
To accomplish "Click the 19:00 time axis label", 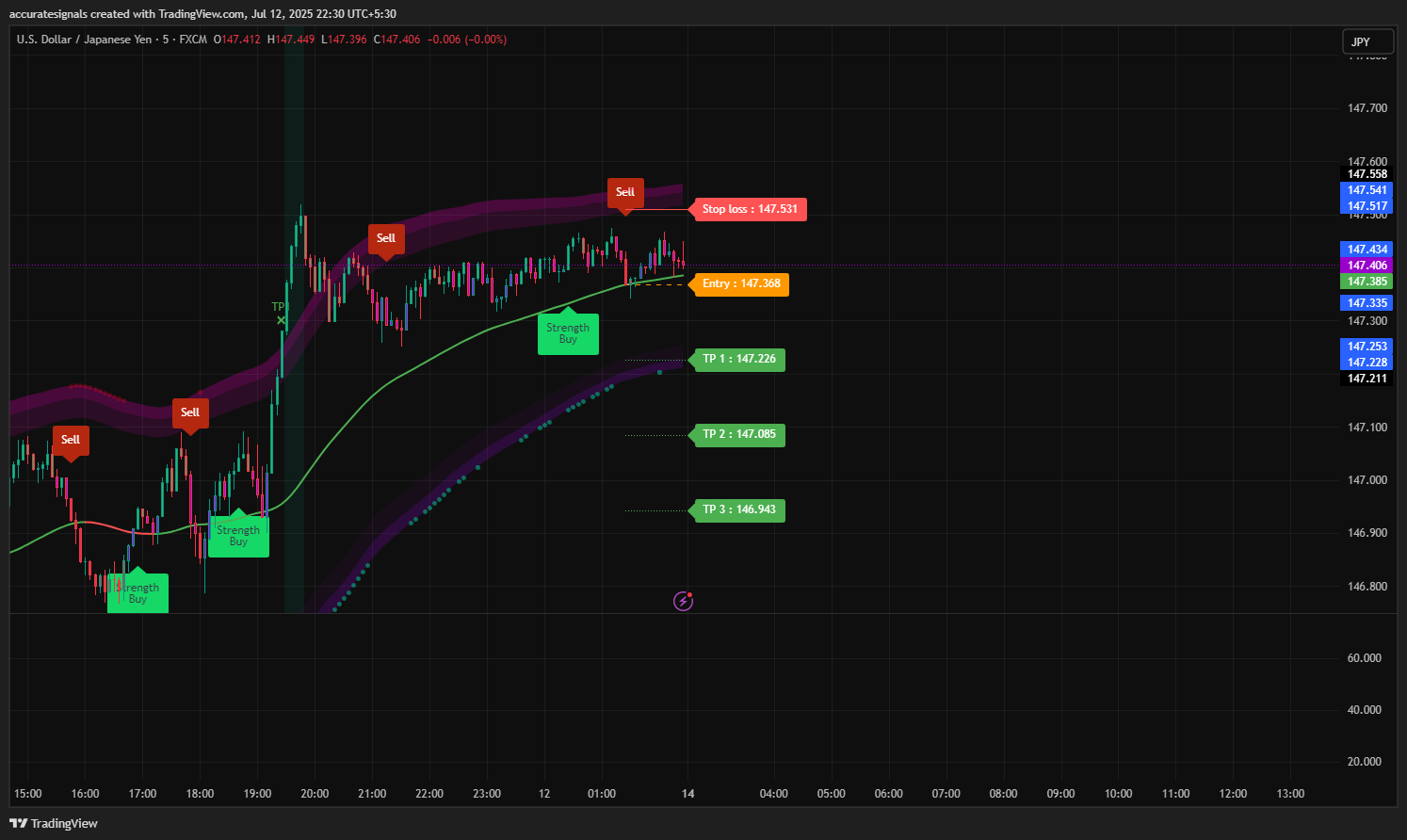I will (x=258, y=794).
